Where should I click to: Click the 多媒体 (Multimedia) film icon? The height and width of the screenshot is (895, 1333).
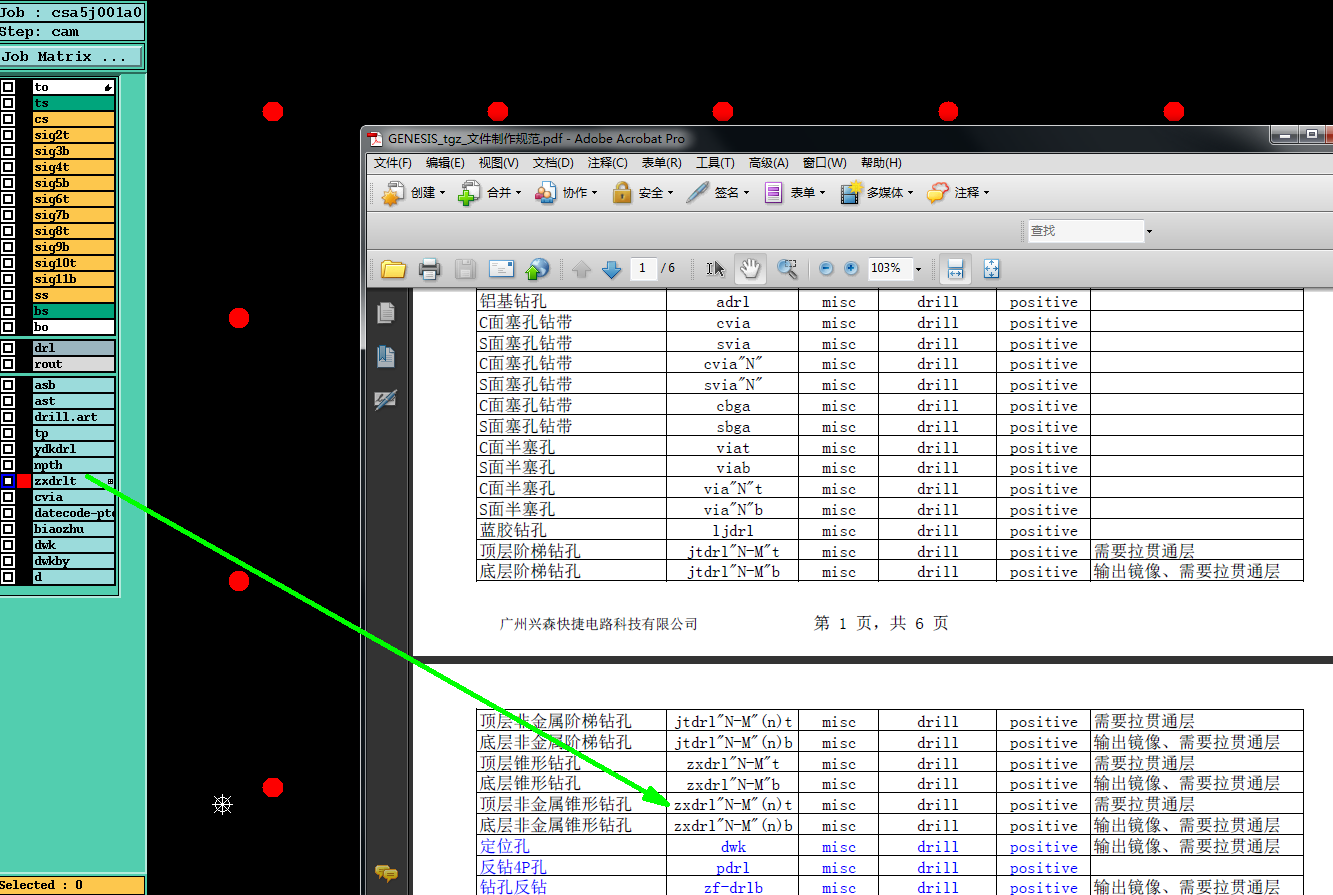point(851,192)
